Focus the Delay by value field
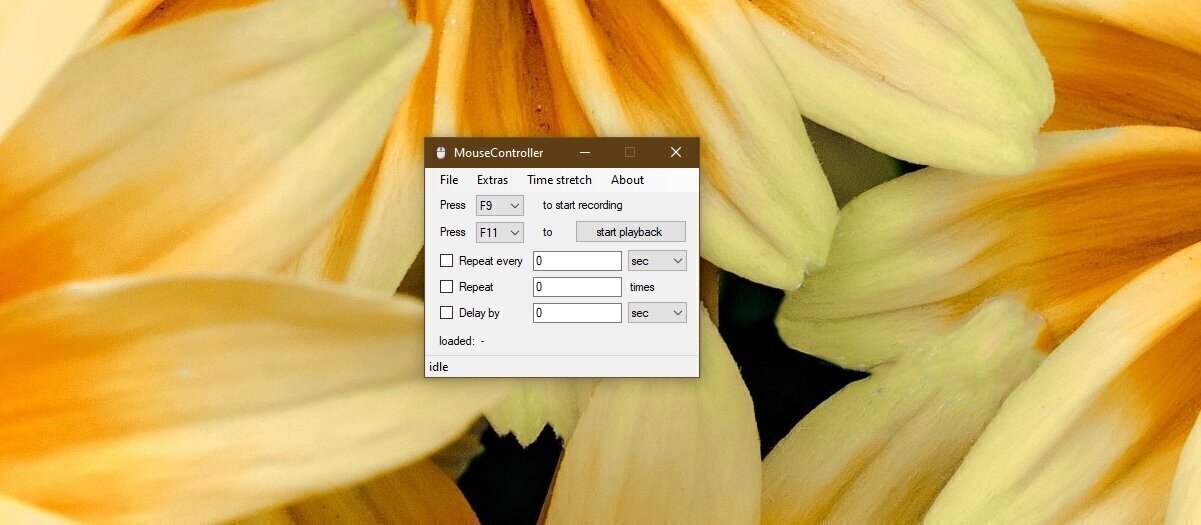 click(577, 313)
